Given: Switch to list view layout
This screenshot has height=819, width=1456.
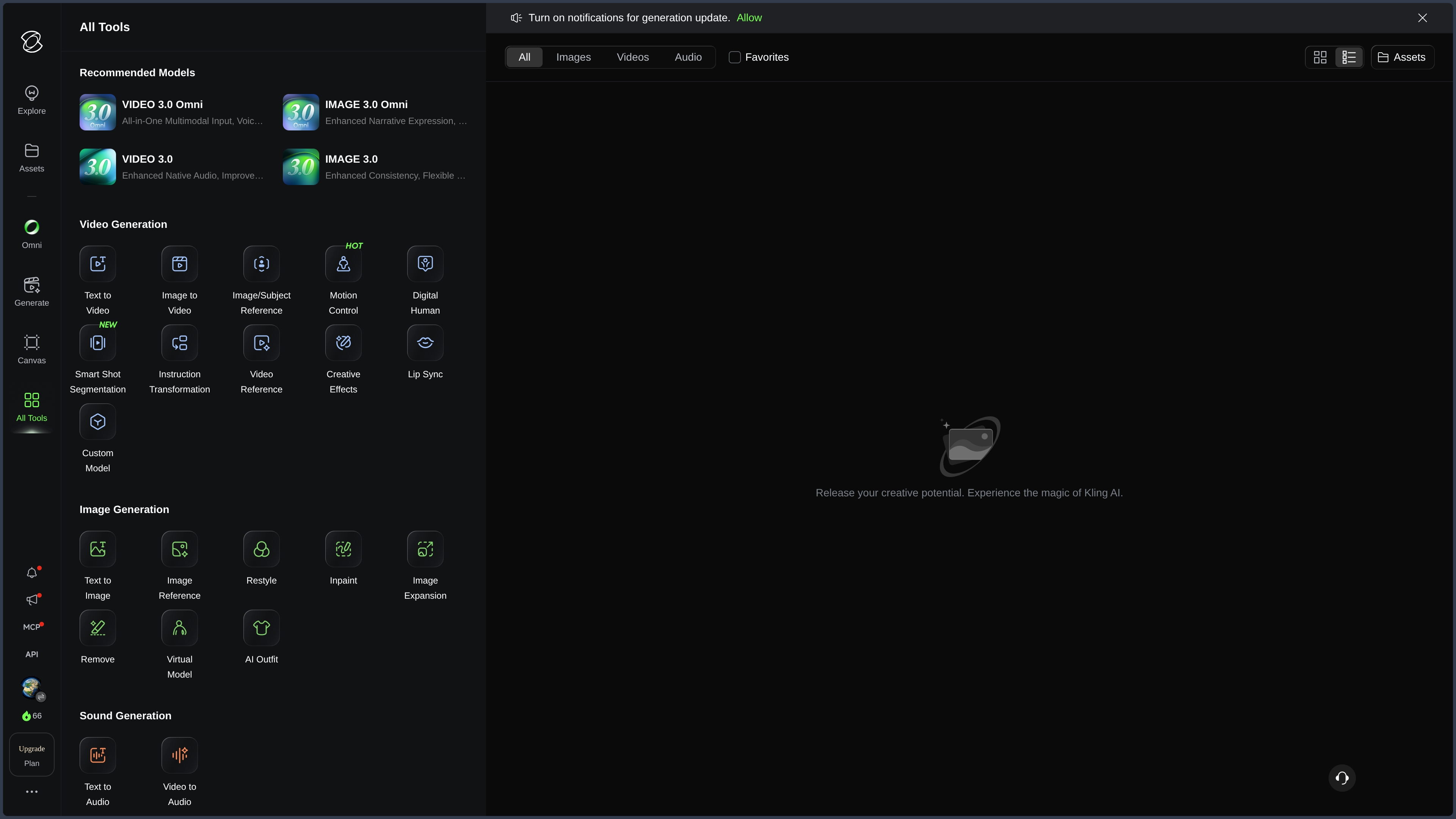Looking at the screenshot, I should pyautogui.click(x=1349, y=57).
